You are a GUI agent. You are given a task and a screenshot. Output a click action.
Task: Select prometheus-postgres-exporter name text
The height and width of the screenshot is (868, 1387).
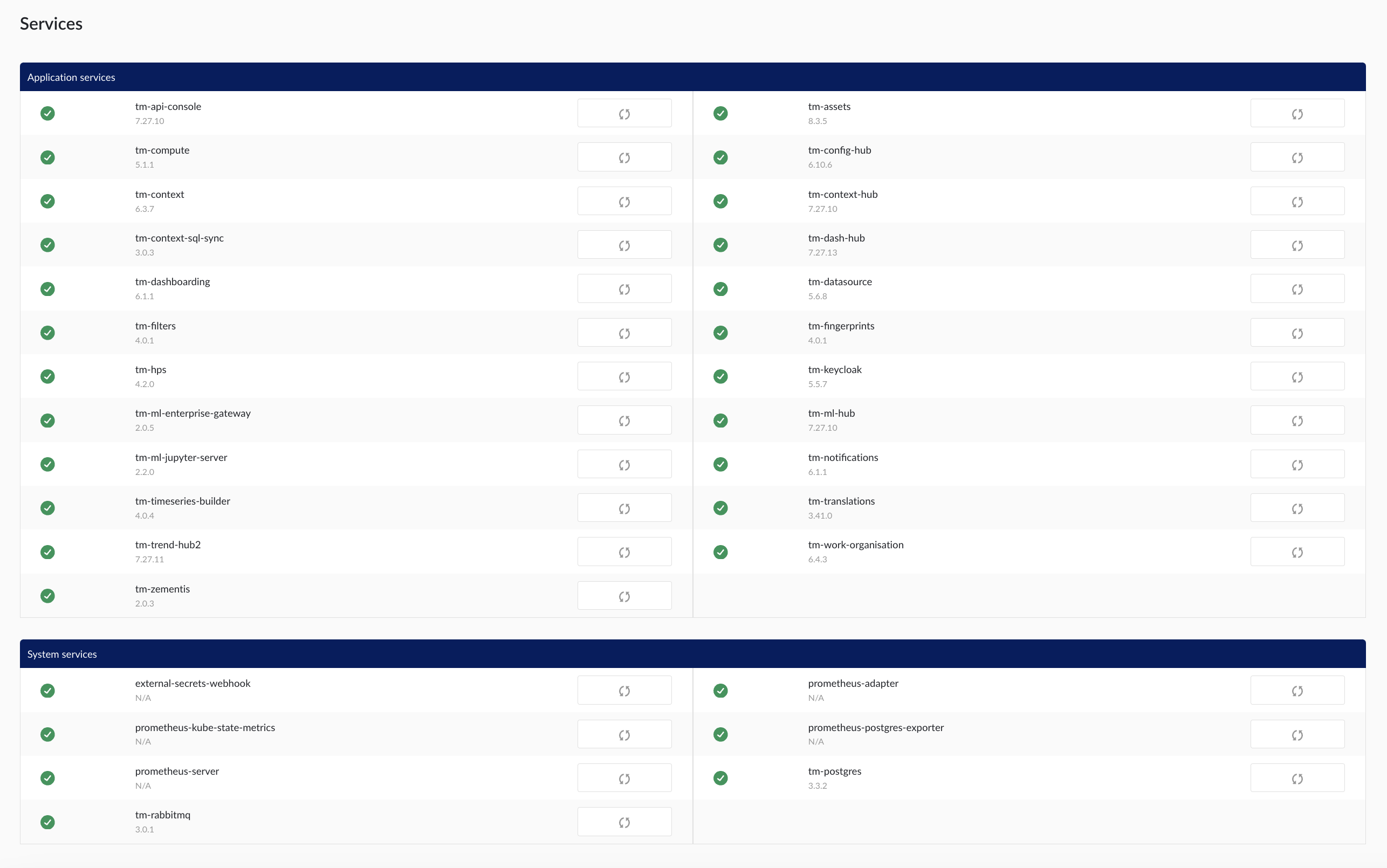[x=875, y=727]
